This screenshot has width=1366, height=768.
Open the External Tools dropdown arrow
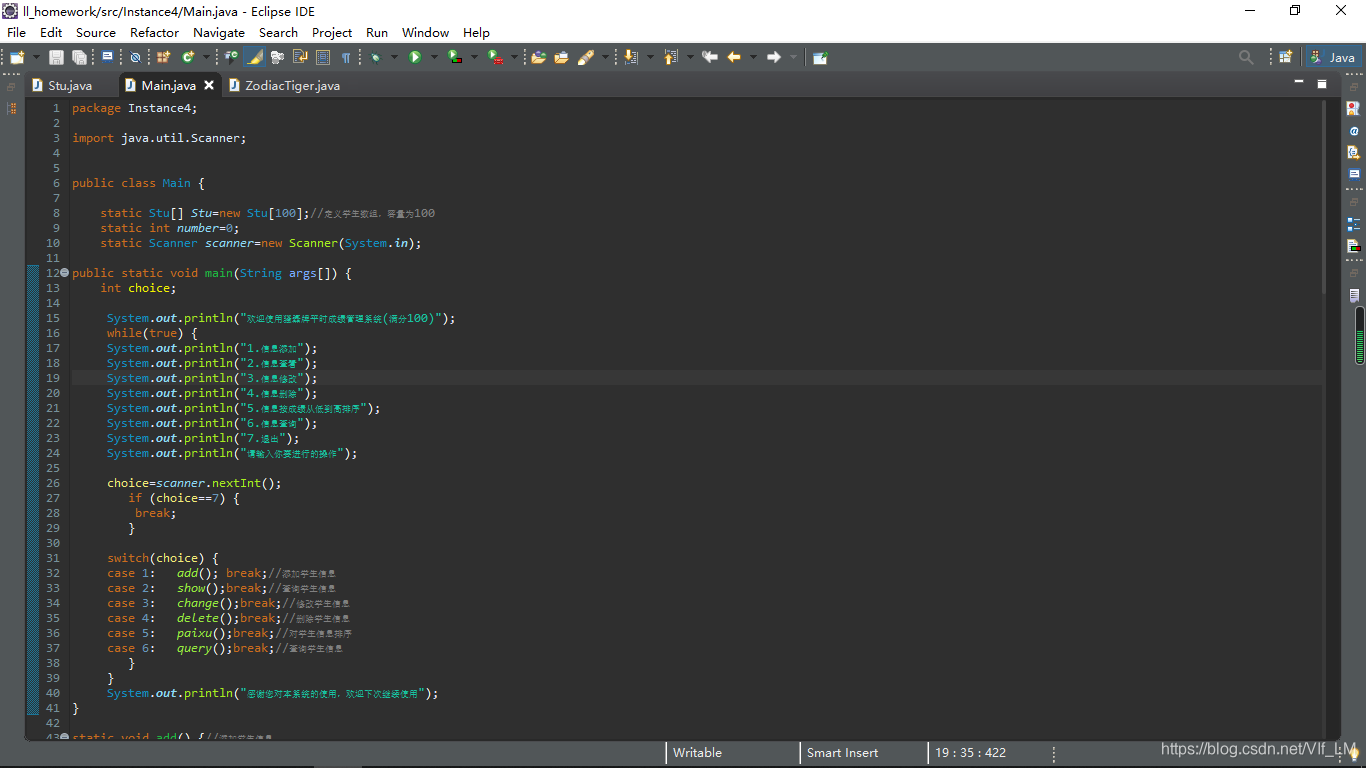coord(514,58)
